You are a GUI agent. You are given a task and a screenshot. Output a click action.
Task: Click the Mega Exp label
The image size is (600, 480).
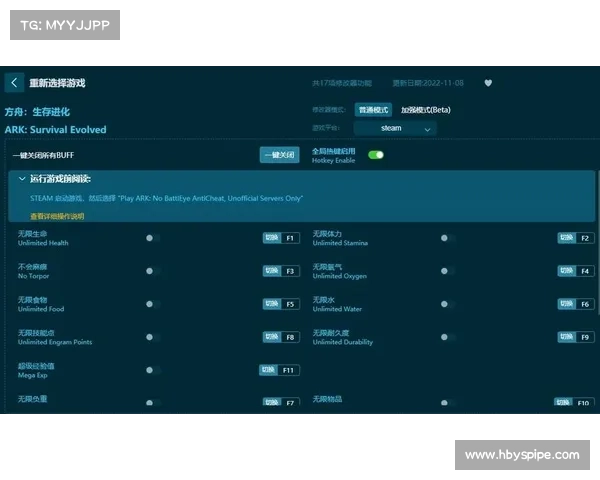coord(33,375)
